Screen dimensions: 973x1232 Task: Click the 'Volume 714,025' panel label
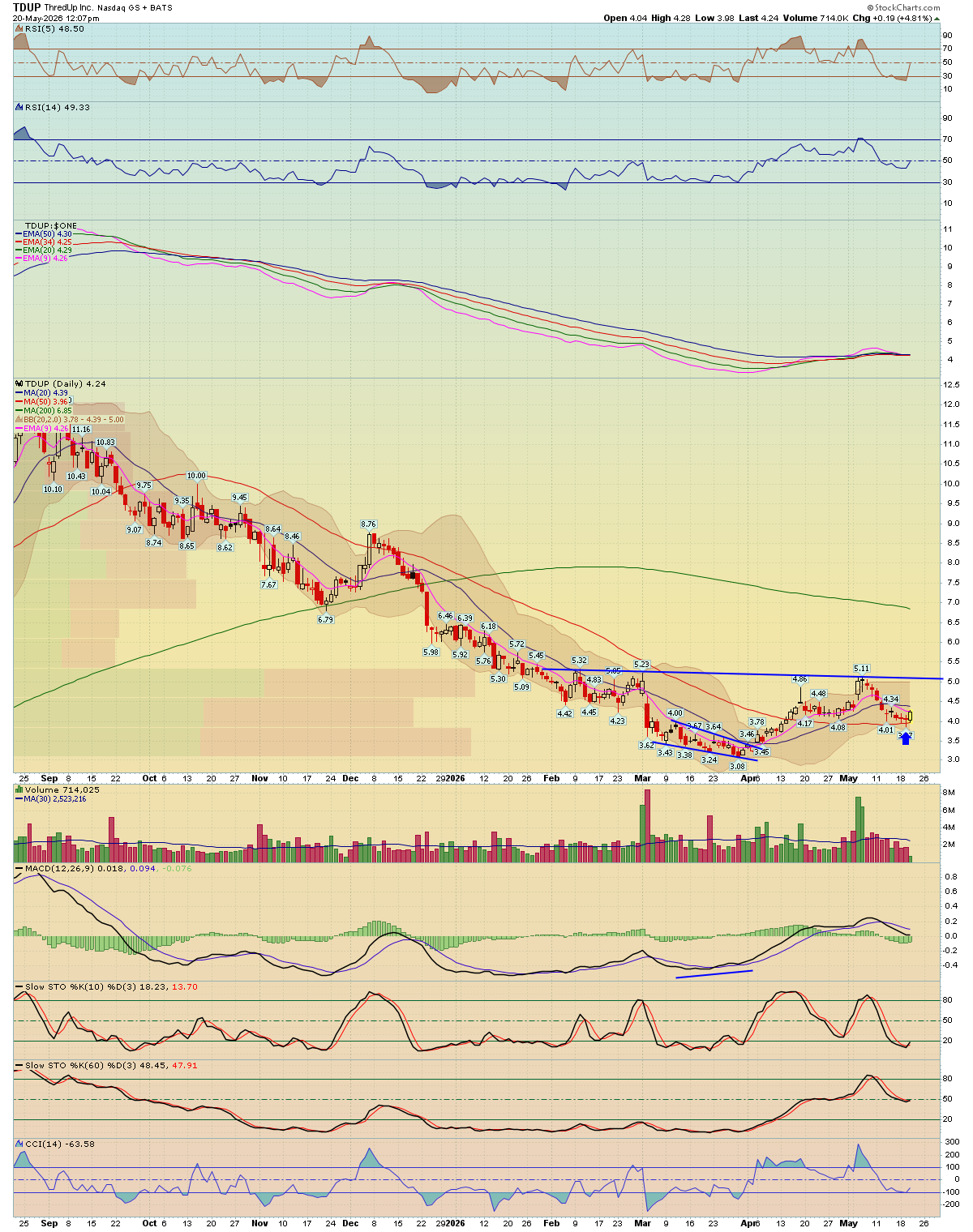tap(62, 789)
